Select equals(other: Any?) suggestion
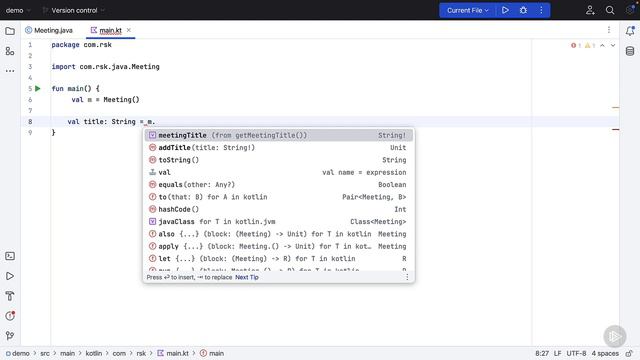This screenshot has height=360, width=640. tap(278, 184)
